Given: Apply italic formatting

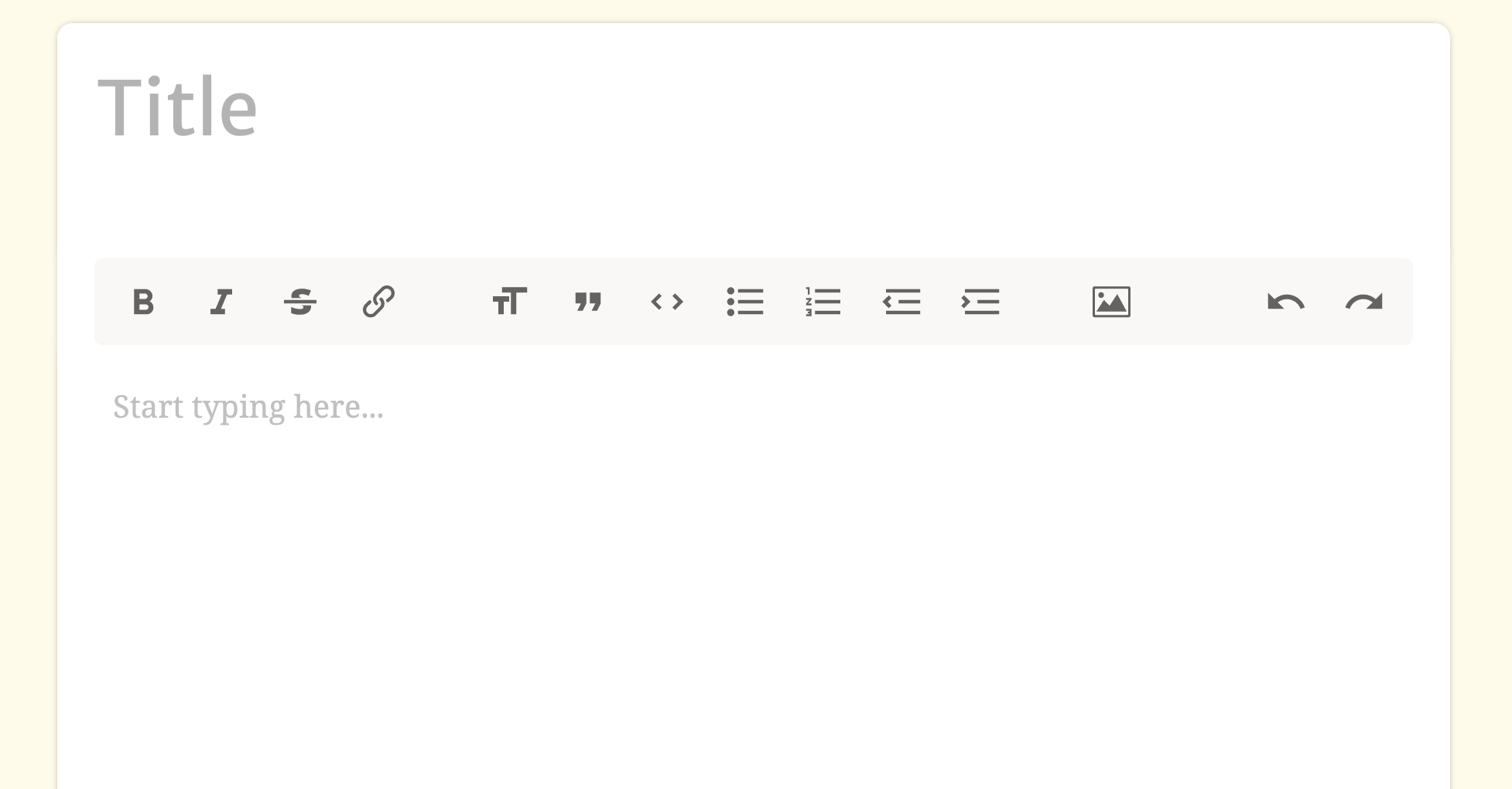Looking at the screenshot, I should [221, 302].
